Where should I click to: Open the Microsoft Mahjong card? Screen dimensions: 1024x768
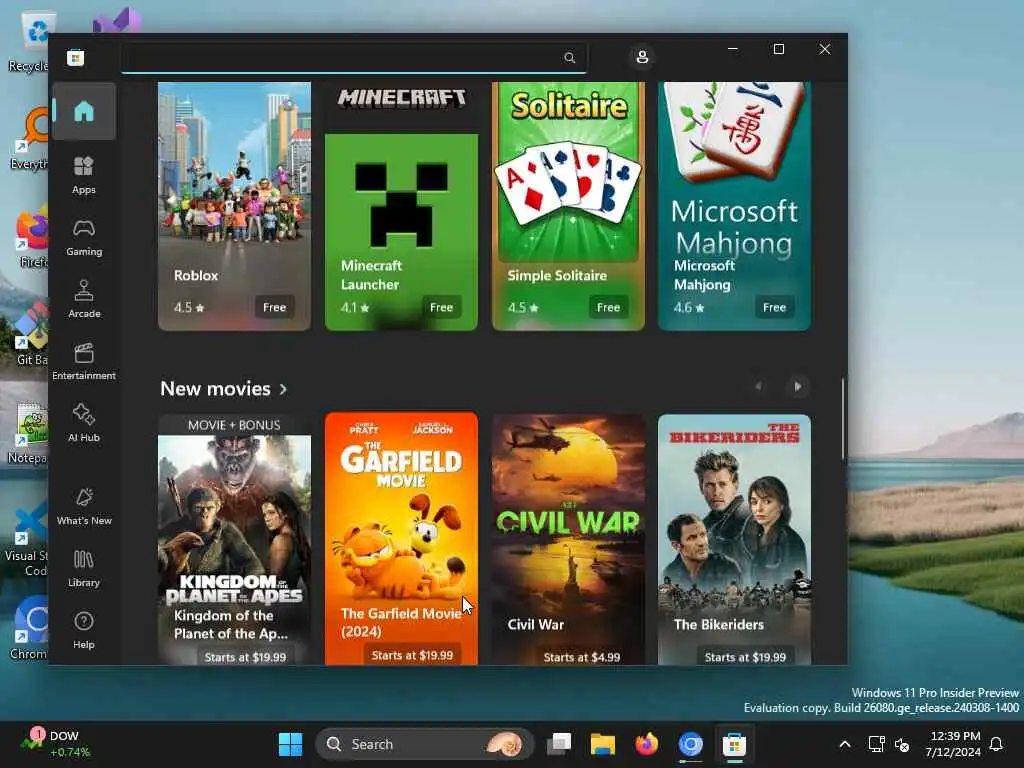[735, 206]
